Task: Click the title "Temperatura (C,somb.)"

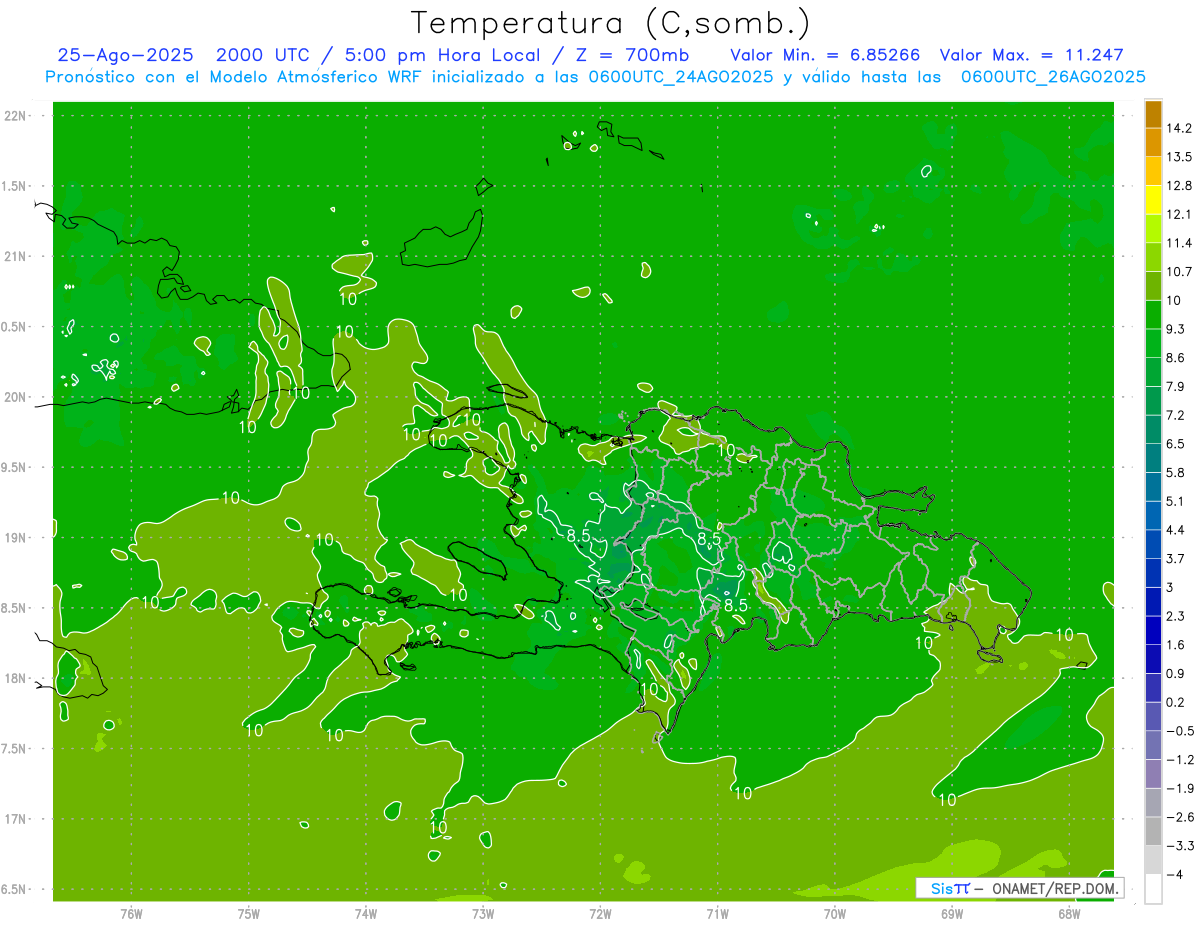Action: tap(611, 23)
